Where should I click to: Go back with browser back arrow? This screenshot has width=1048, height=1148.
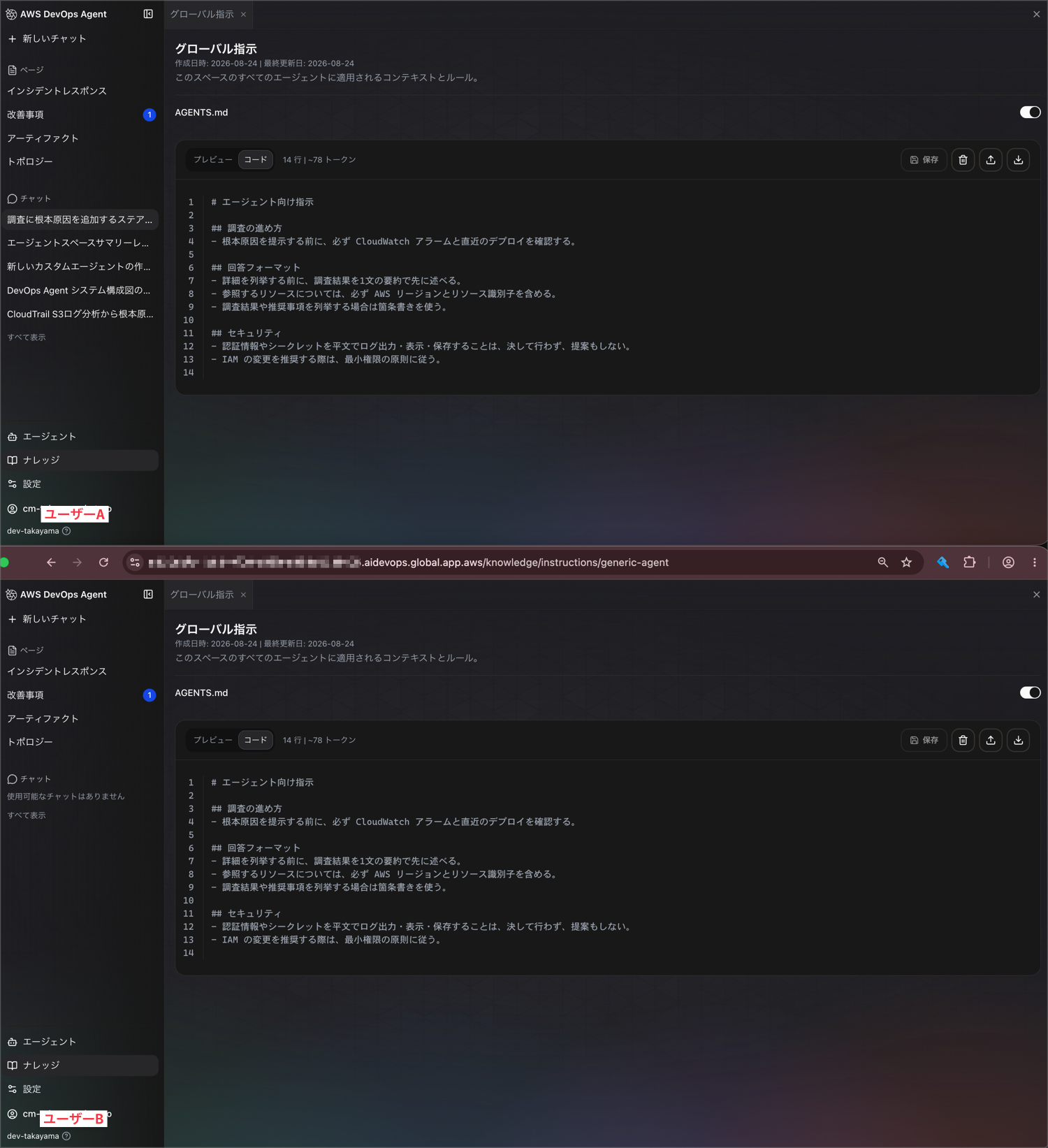51,562
